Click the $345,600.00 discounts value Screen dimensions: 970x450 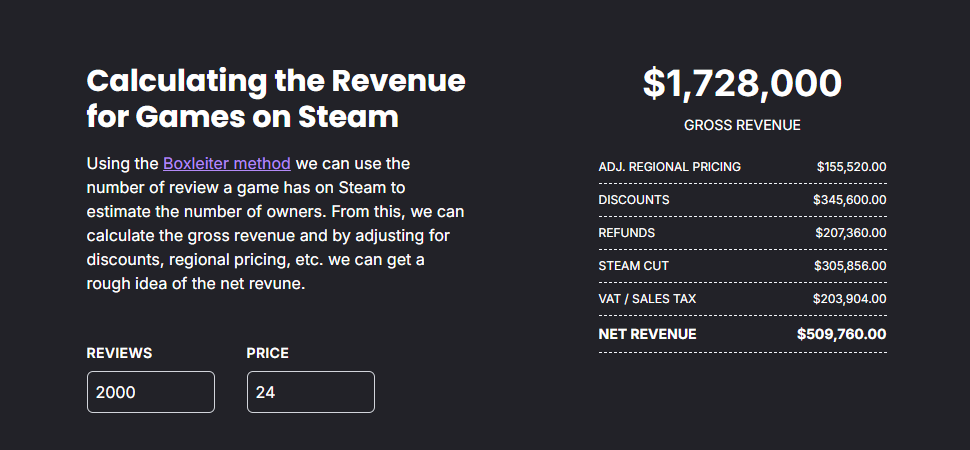(849, 200)
